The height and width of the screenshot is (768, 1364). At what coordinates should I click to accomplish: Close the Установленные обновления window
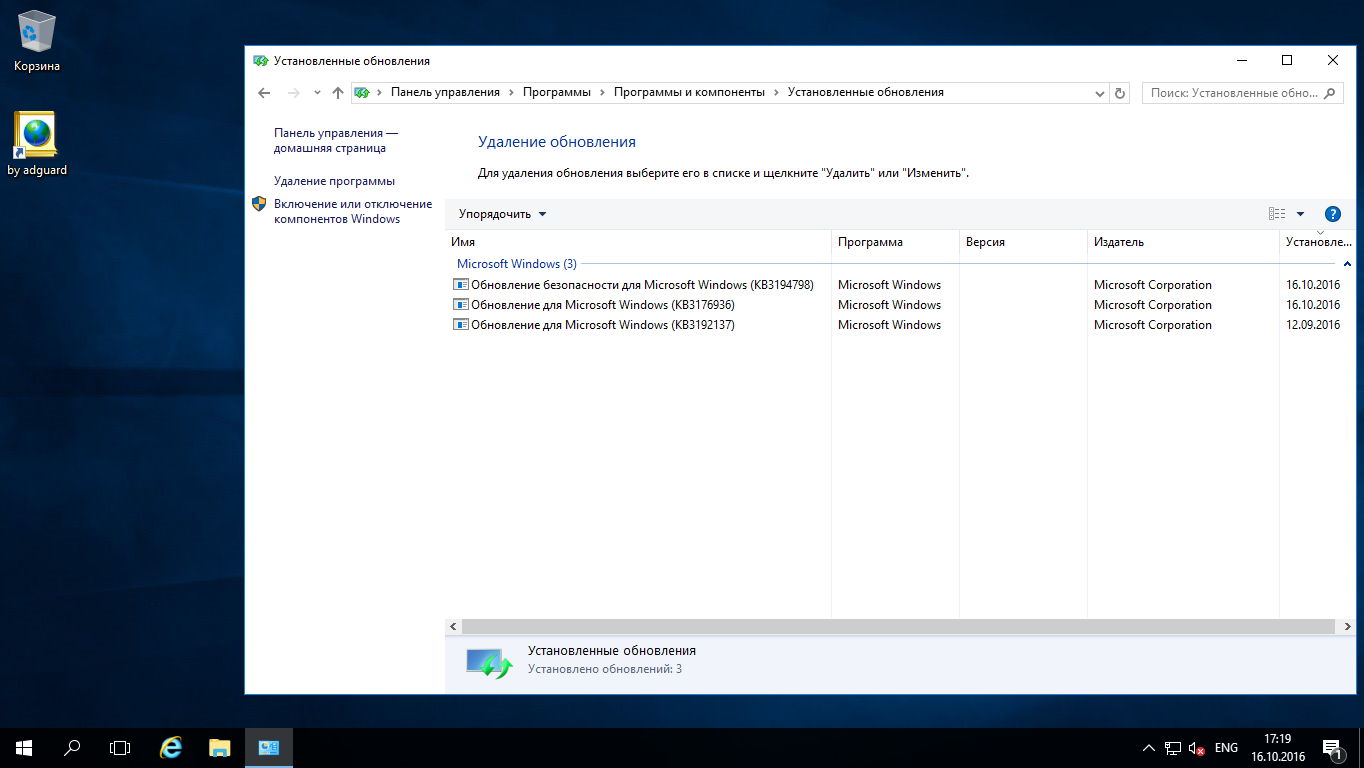click(x=1333, y=60)
